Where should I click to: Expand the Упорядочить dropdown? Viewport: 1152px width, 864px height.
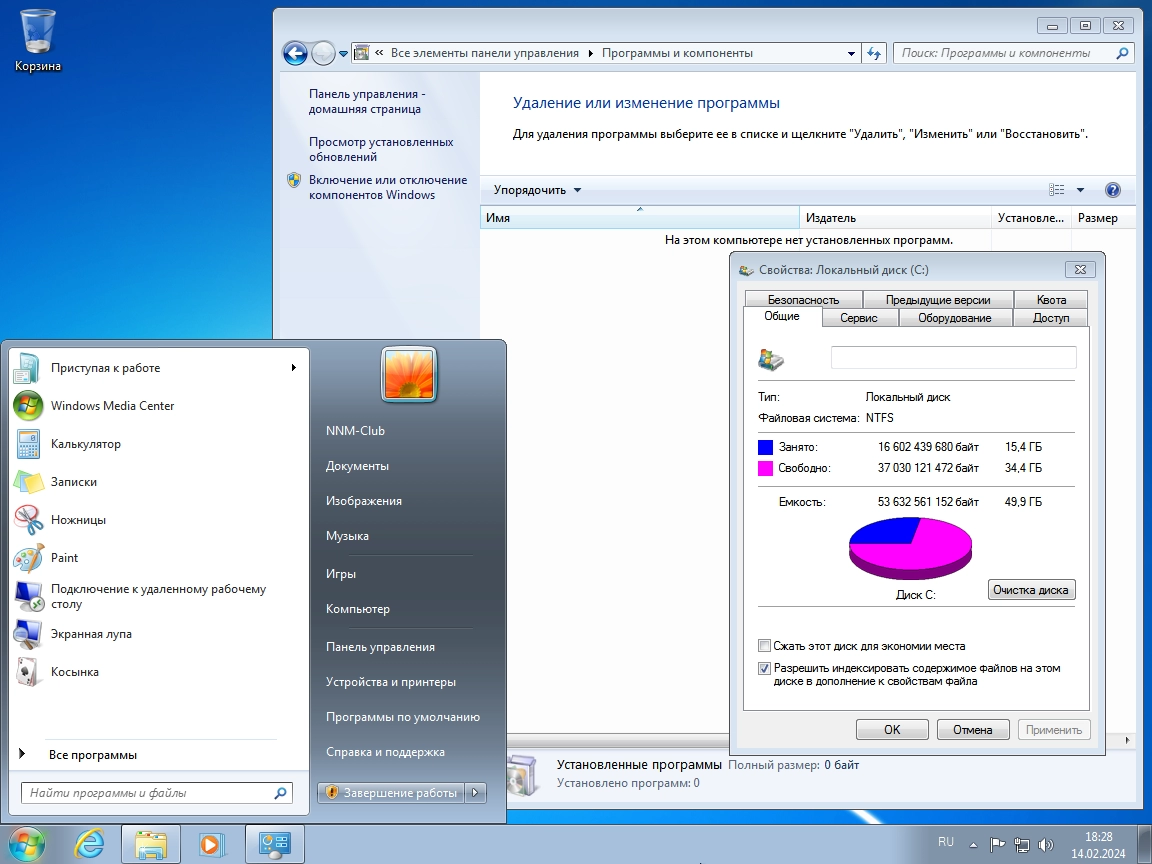pos(537,190)
